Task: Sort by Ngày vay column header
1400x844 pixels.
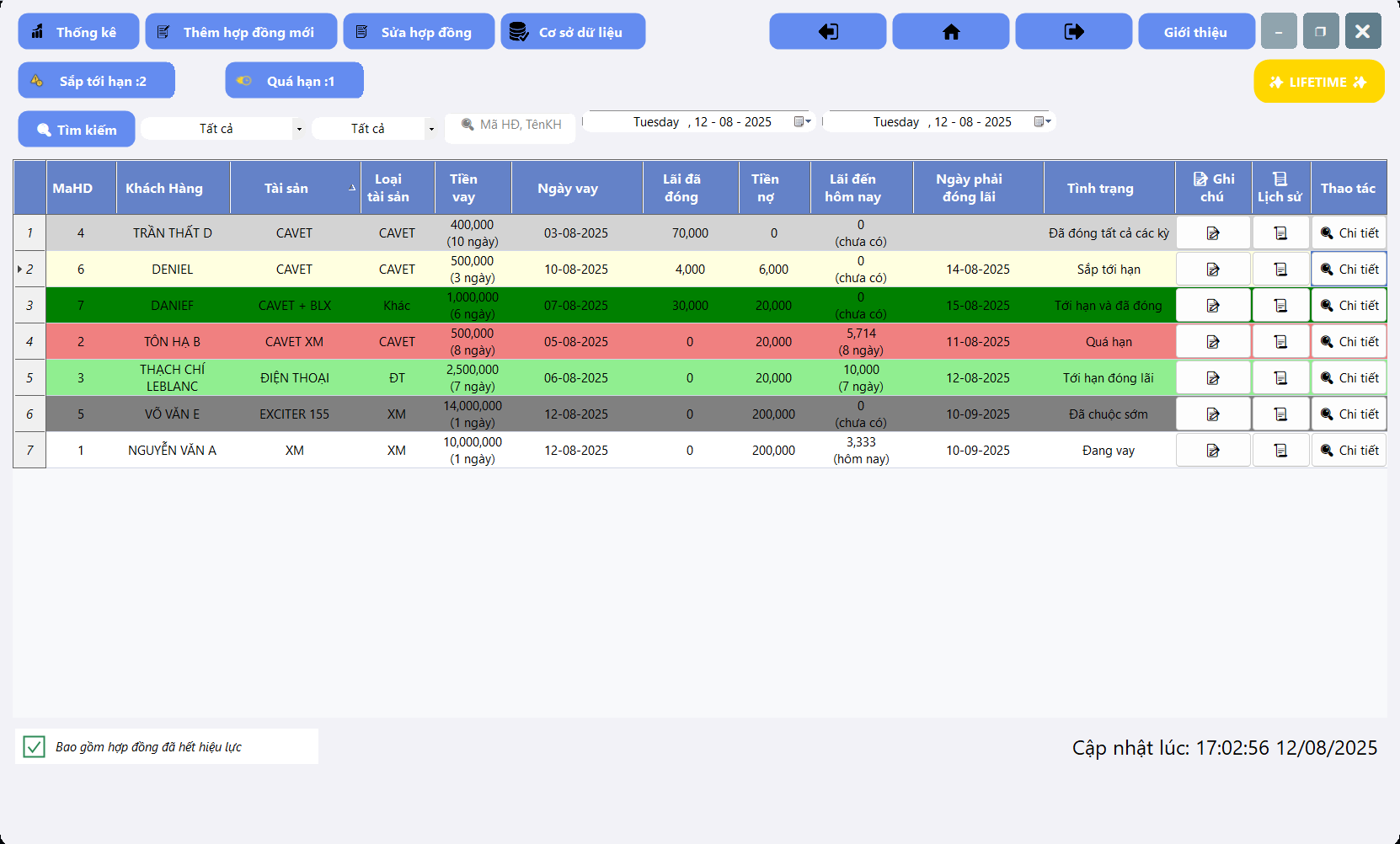Action: (x=576, y=188)
